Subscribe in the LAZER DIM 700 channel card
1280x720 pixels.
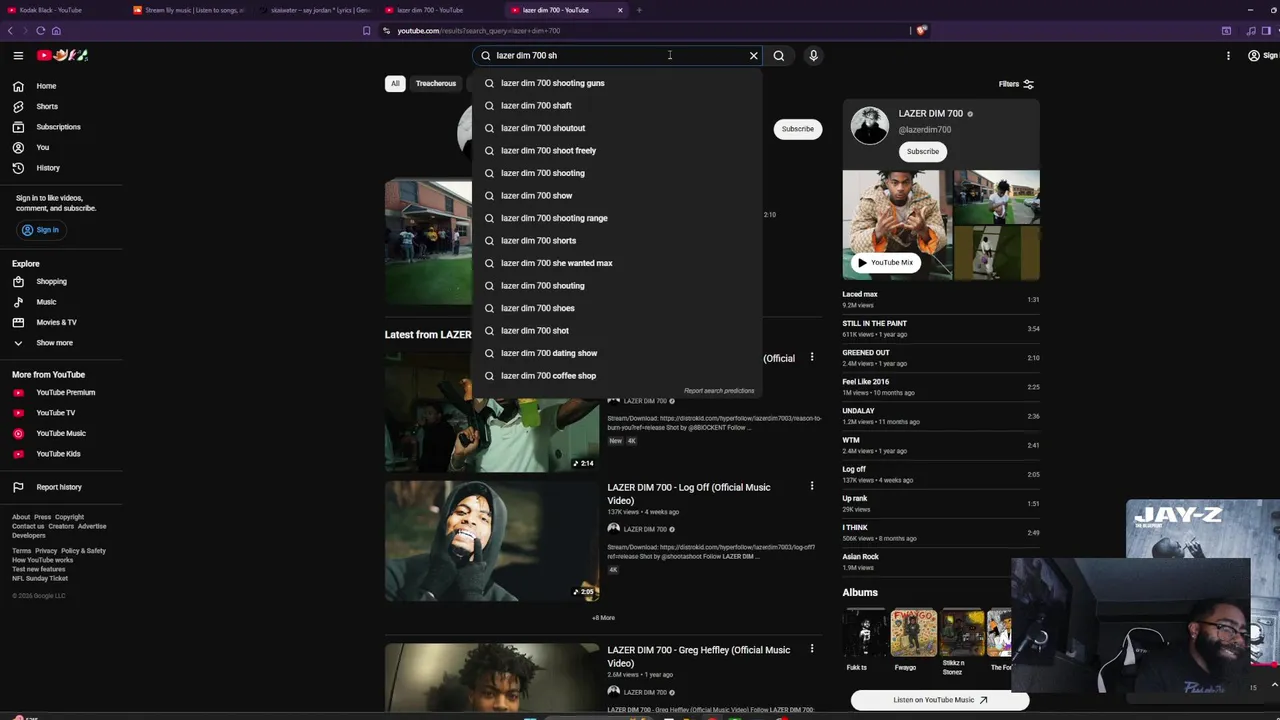pyautogui.click(x=922, y=152)
